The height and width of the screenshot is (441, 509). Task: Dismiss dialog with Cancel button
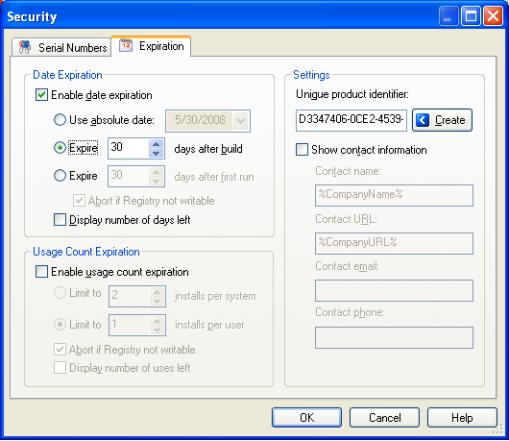385,417
